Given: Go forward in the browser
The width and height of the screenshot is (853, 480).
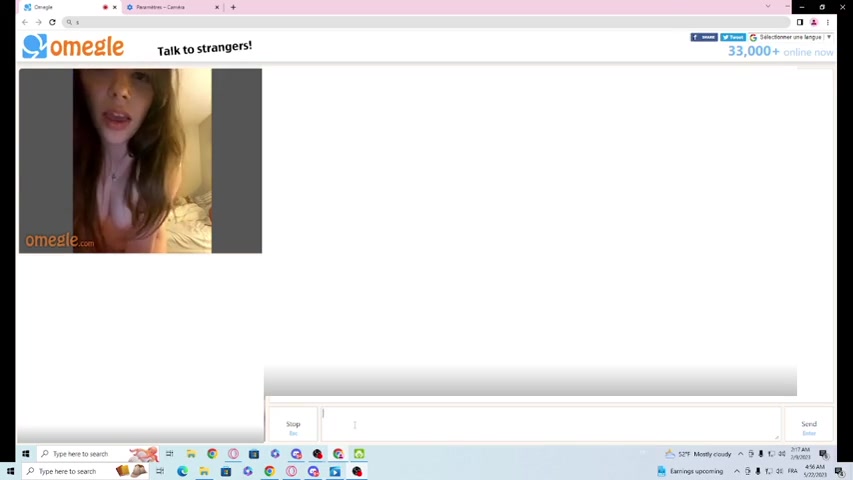Looking at the screenshot, I should [39, 22].
